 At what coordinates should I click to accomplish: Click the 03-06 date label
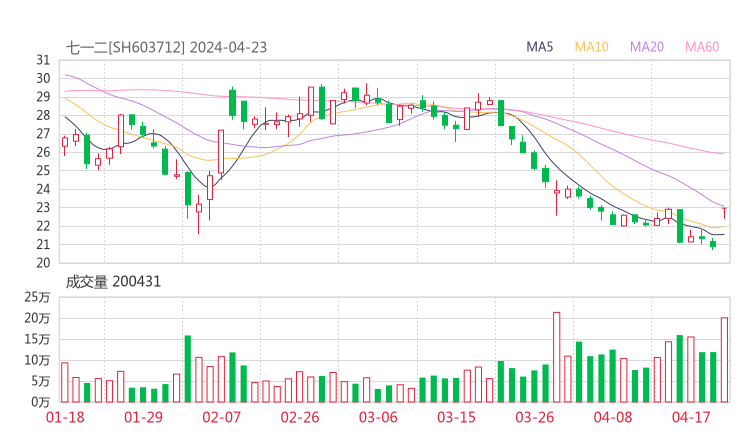pos(378,417)
